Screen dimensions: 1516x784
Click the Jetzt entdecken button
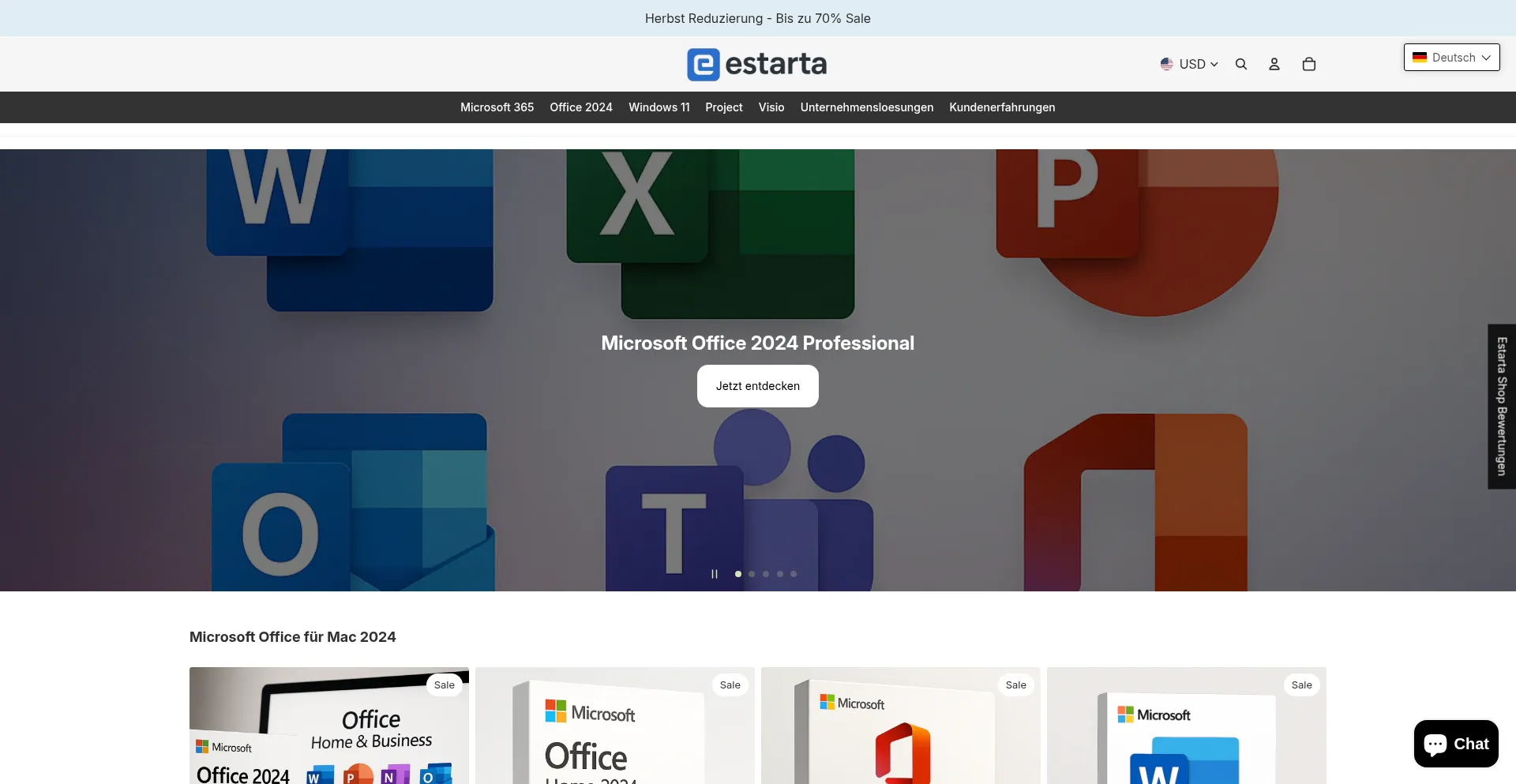757,386
